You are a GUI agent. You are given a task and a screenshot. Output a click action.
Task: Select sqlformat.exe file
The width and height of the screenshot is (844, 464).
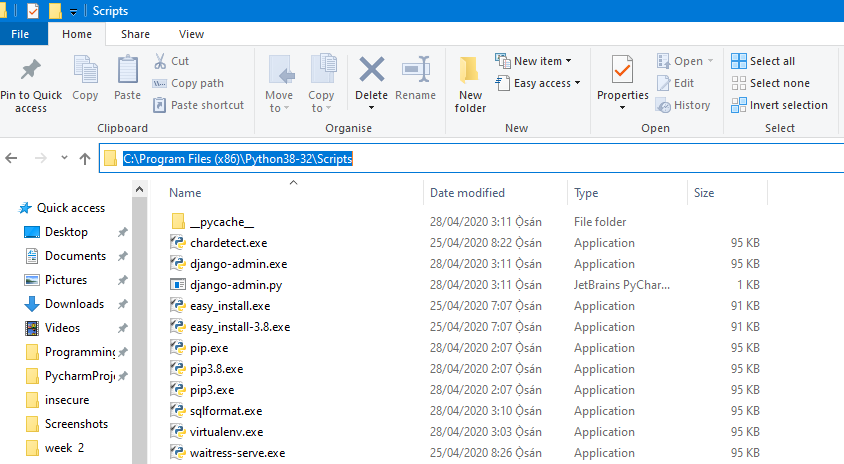[216, 411]
